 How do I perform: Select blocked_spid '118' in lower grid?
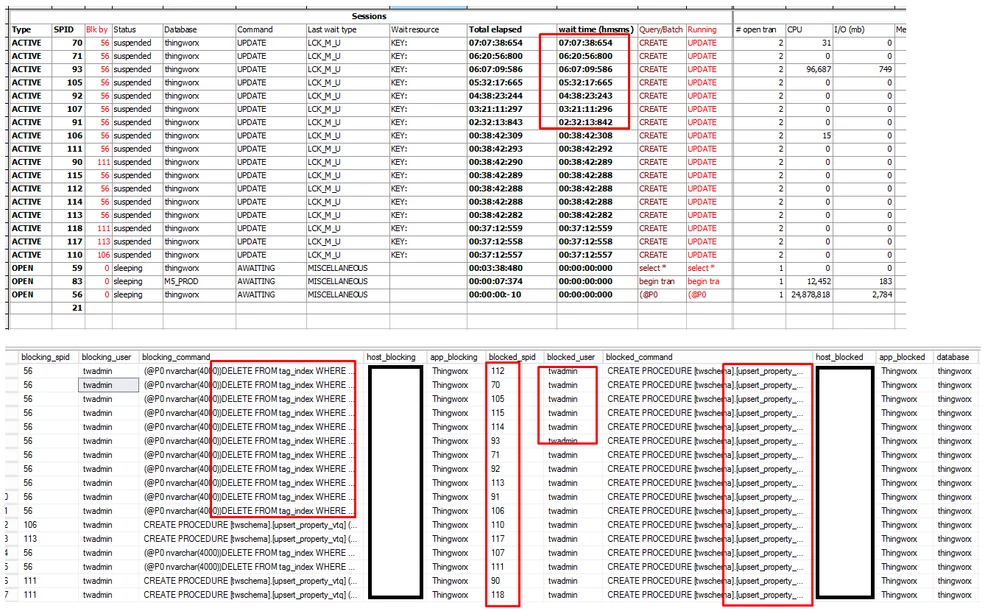[x=497, y=595]
